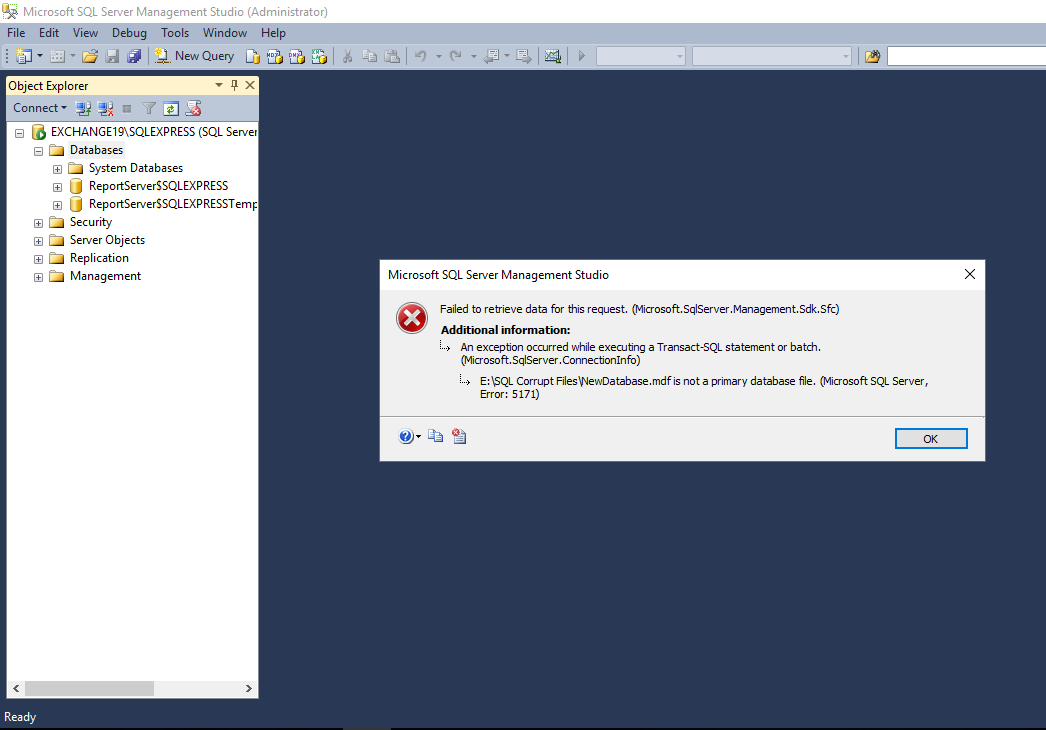The height and width of the screenshot is (730, 1046).
Task: Click the Save floppy disk icon
Action: (x=112, y=56)
